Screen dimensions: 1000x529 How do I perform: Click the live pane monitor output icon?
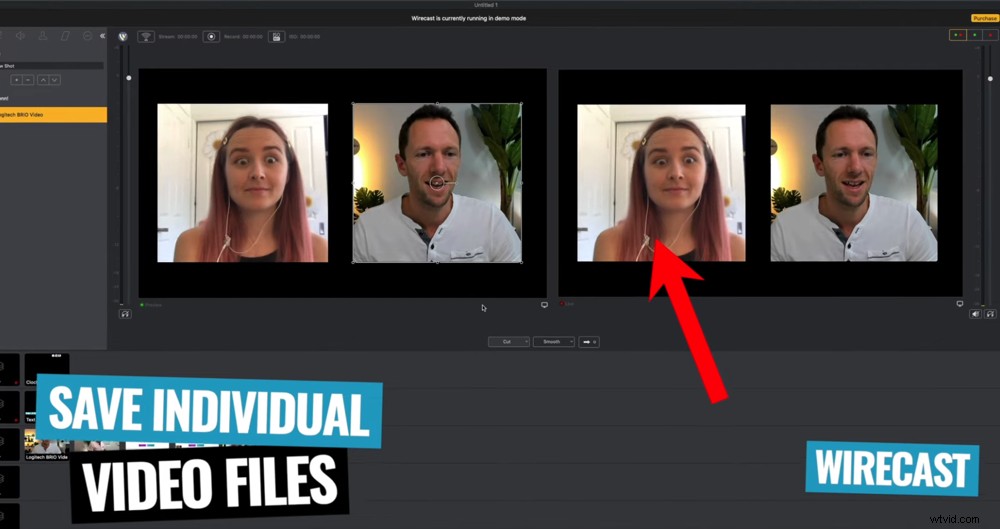[x=959, y=304]
